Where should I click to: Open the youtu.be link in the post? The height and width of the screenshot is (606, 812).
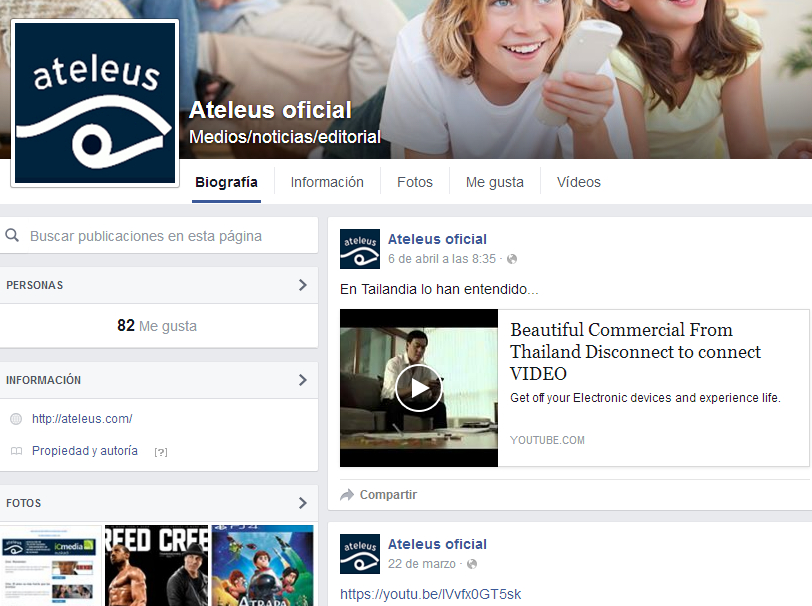point(430,594)
